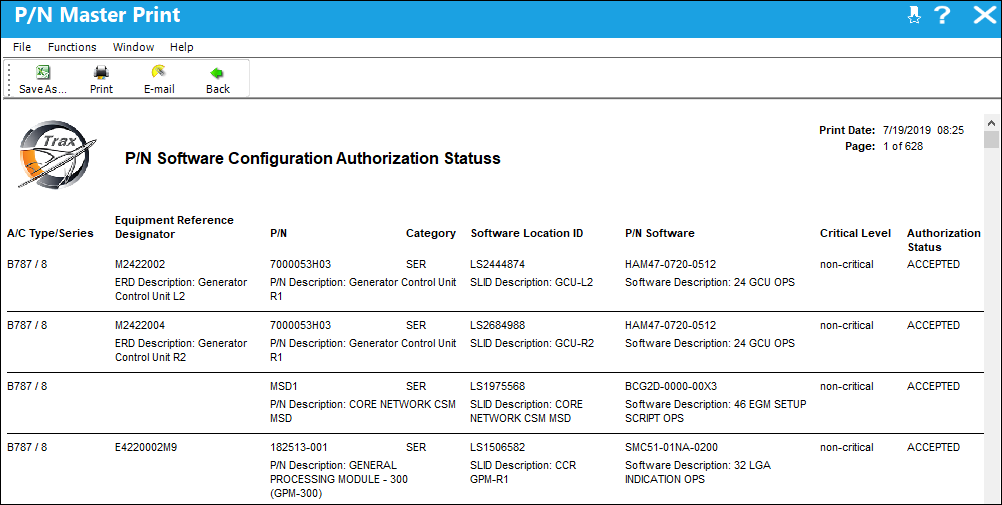
Task: Click part number 182513-001
Action: 298,447
